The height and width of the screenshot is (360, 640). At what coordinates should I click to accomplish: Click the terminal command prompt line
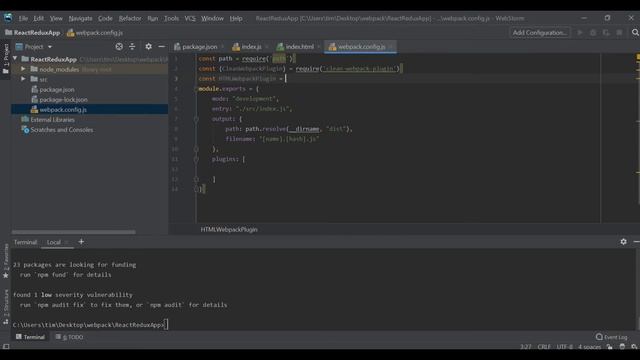click(x=90, y=325)
